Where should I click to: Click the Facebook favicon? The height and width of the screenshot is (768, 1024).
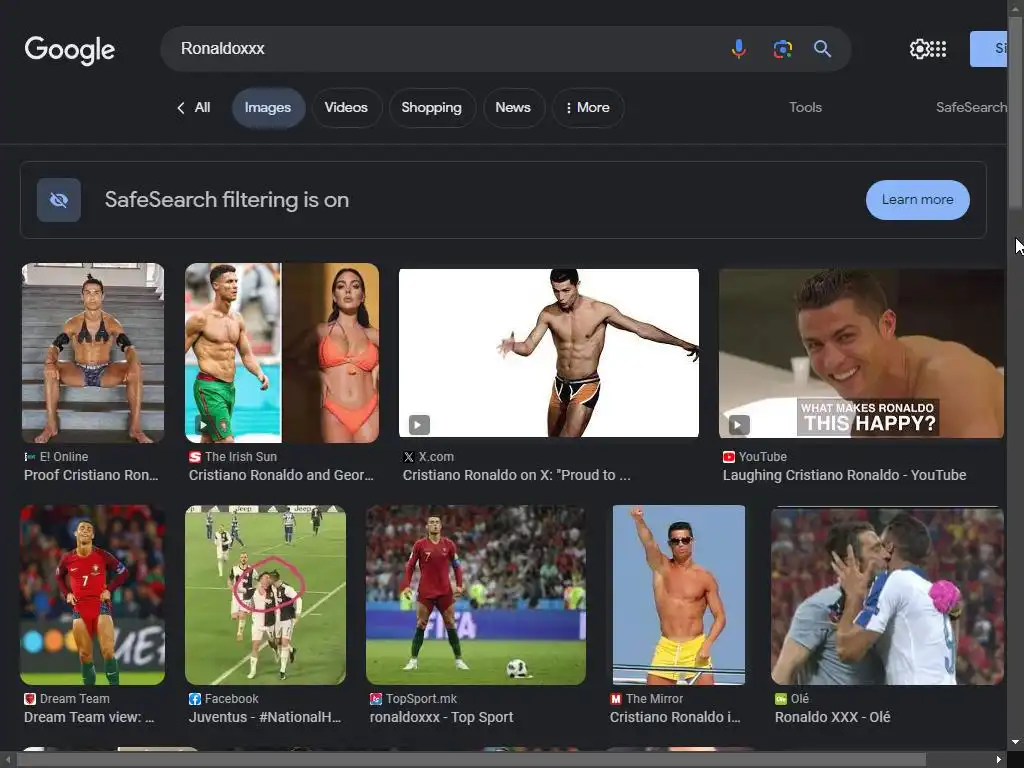point(195,699)
